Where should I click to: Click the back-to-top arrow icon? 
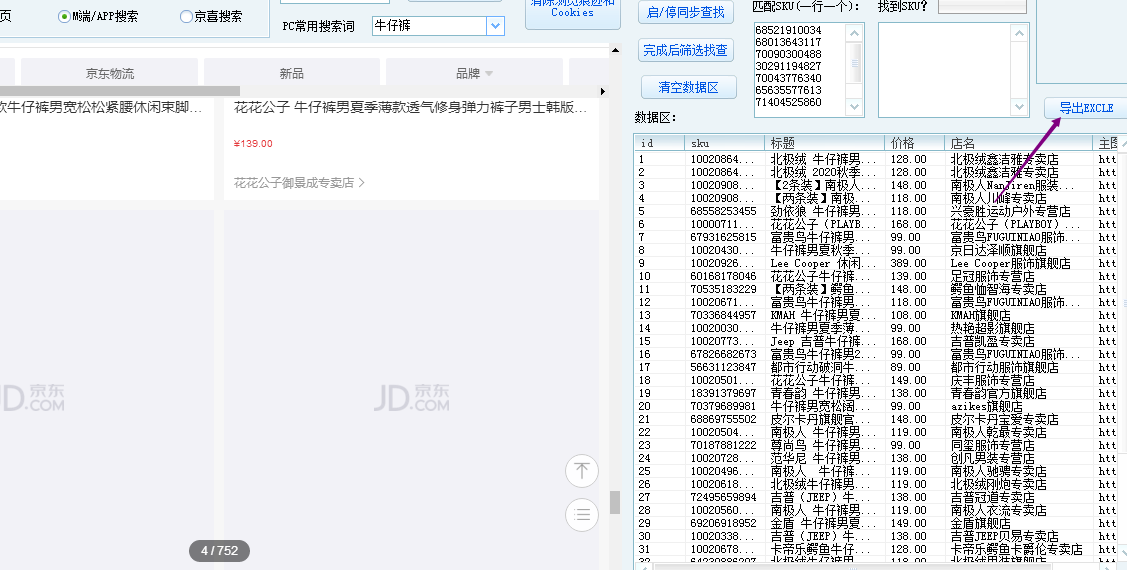[x=581, y=472]
